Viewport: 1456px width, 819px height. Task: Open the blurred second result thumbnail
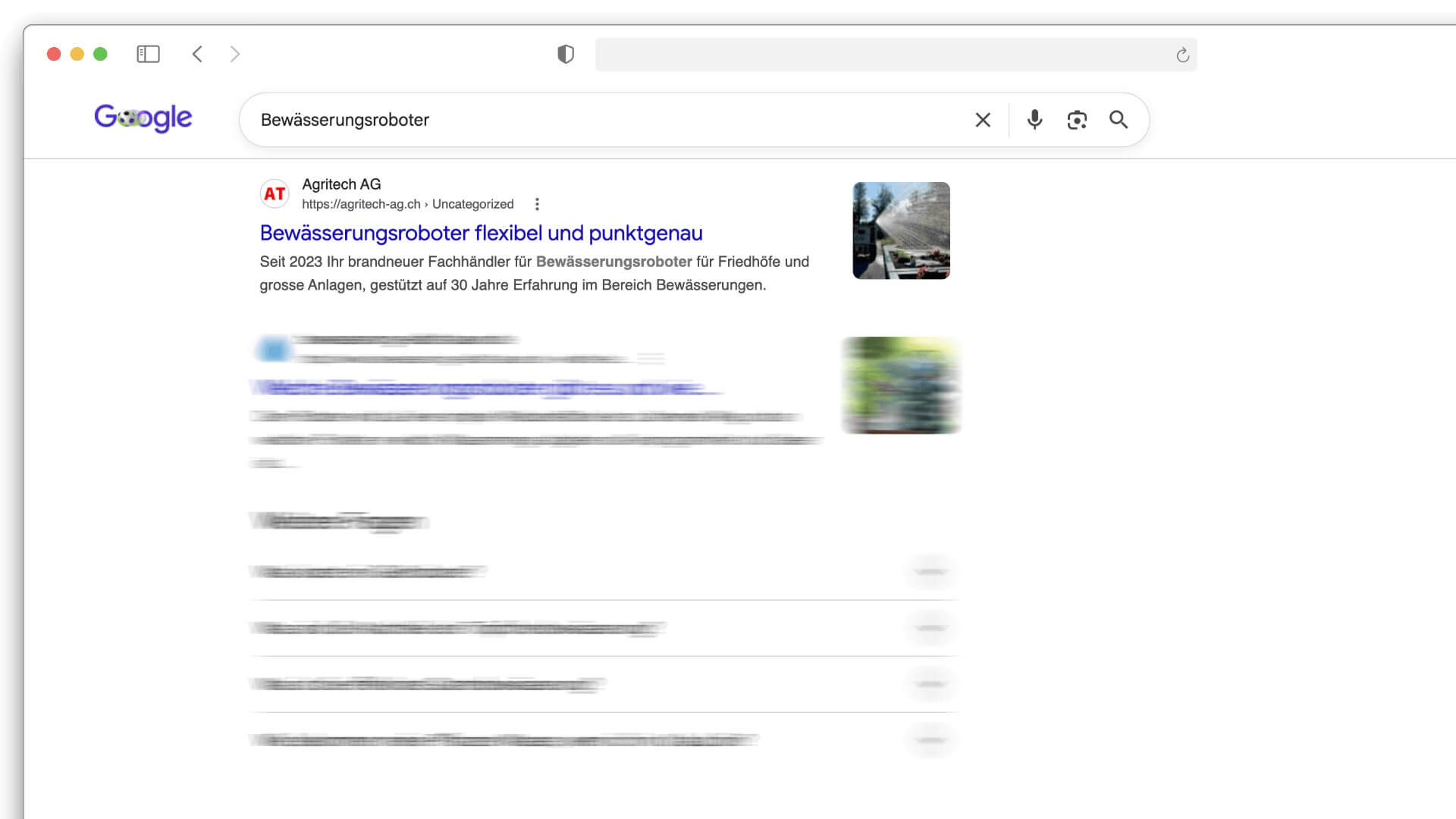click(901, 385)
